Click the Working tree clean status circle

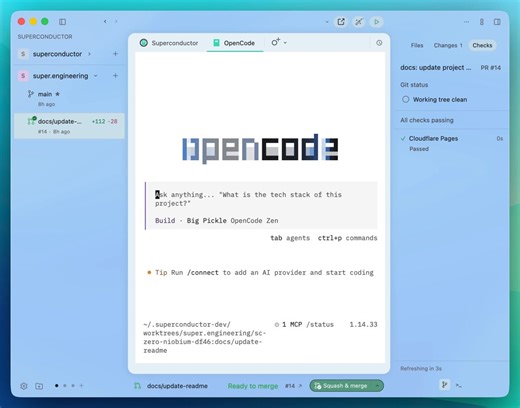[x=405, y=99]
